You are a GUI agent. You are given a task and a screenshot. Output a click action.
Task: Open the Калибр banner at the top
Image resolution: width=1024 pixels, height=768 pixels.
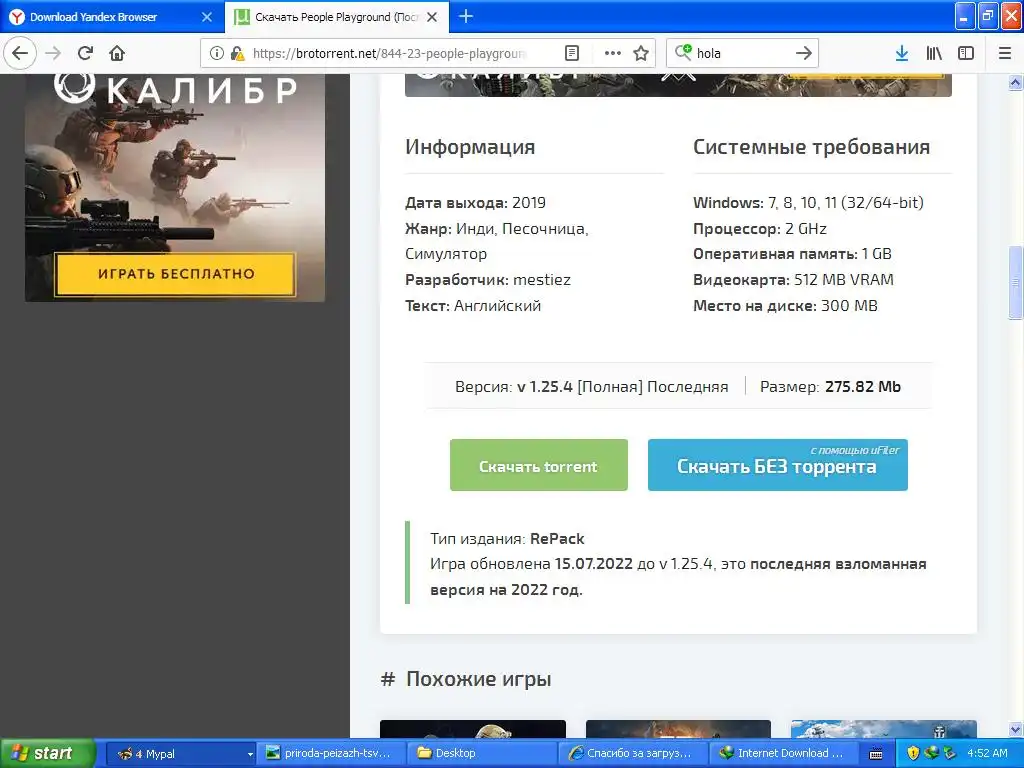[x=678, y=85]
